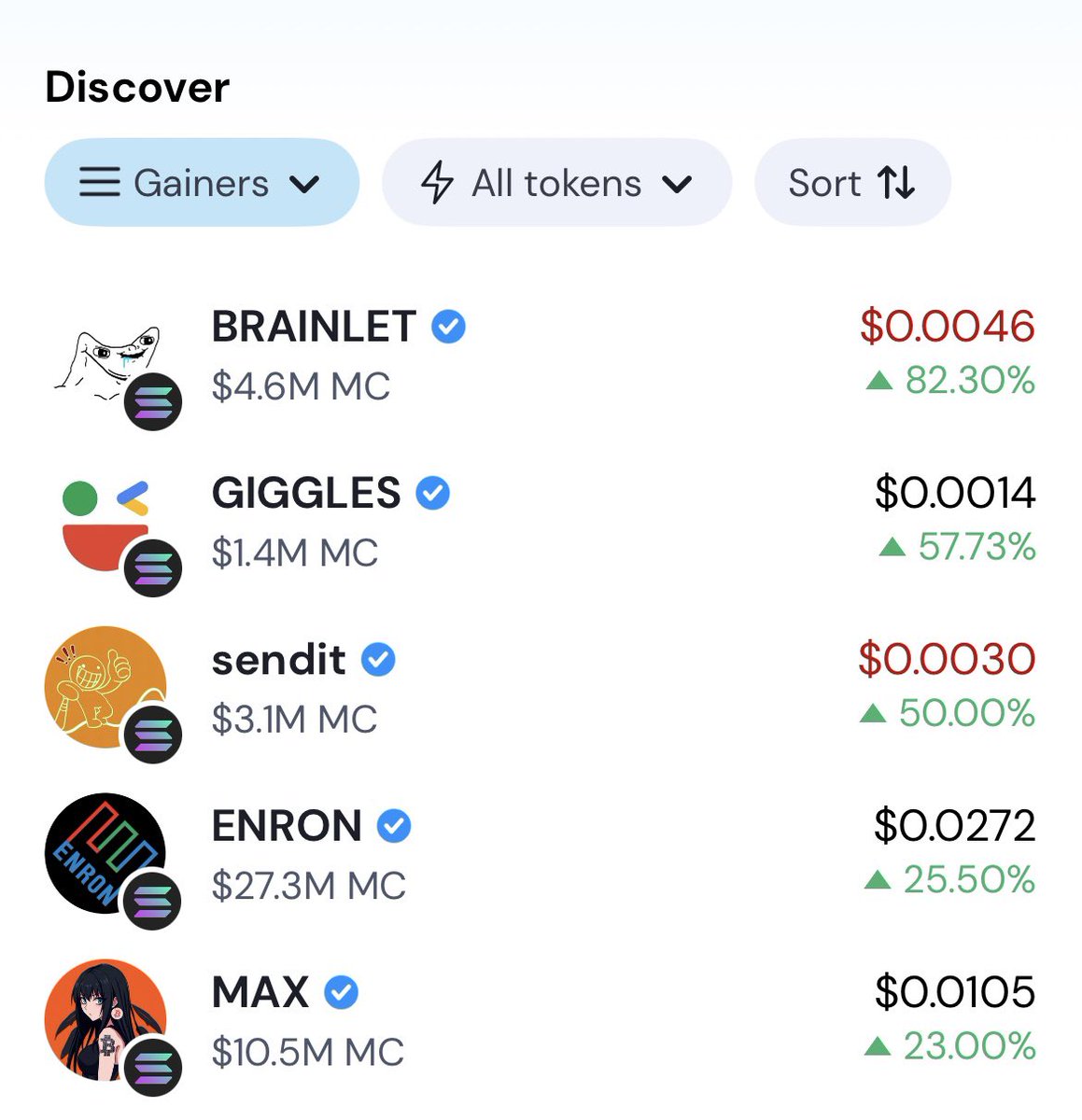Viewport: 1082px width, 1120px height.
Task: Open the Sort order arrows
Action: [896, 183]
